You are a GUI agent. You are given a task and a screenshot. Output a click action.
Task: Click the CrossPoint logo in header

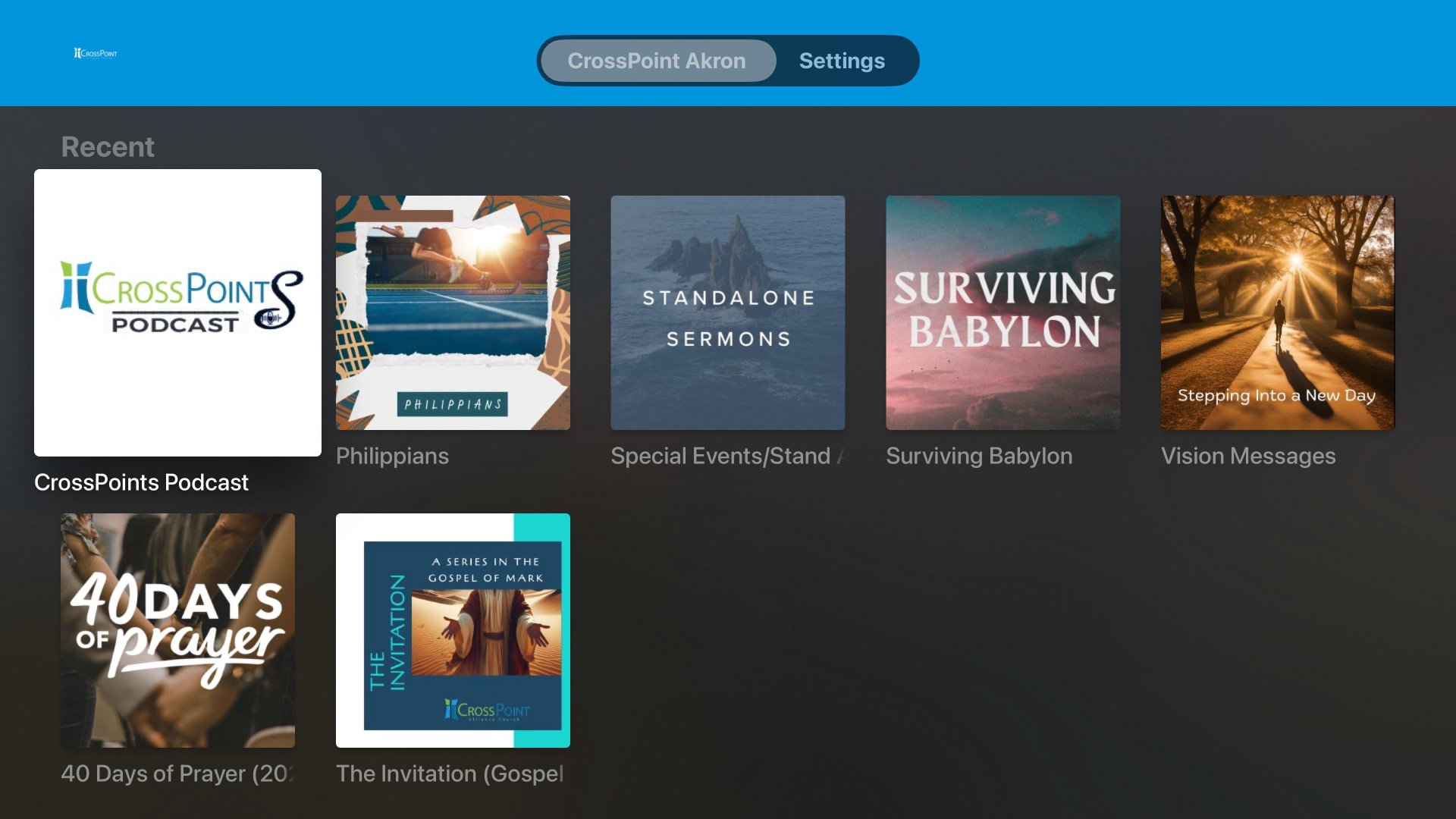coord(96,53)
